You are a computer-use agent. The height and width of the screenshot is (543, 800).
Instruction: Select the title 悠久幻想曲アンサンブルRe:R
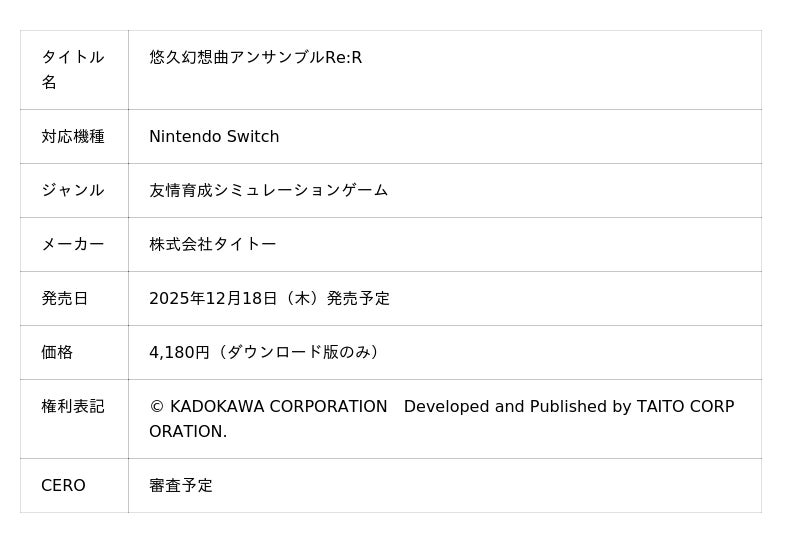coord(255,58)
